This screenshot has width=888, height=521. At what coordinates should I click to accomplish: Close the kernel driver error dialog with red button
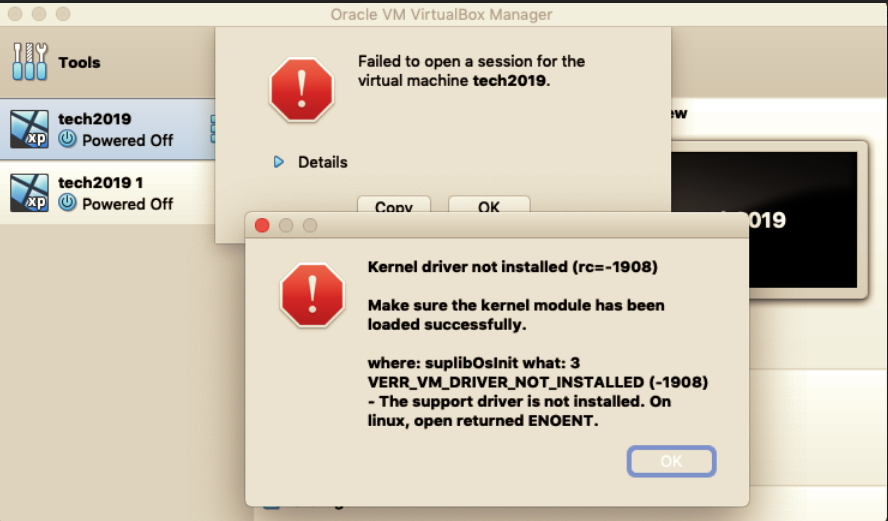point(262,225)
